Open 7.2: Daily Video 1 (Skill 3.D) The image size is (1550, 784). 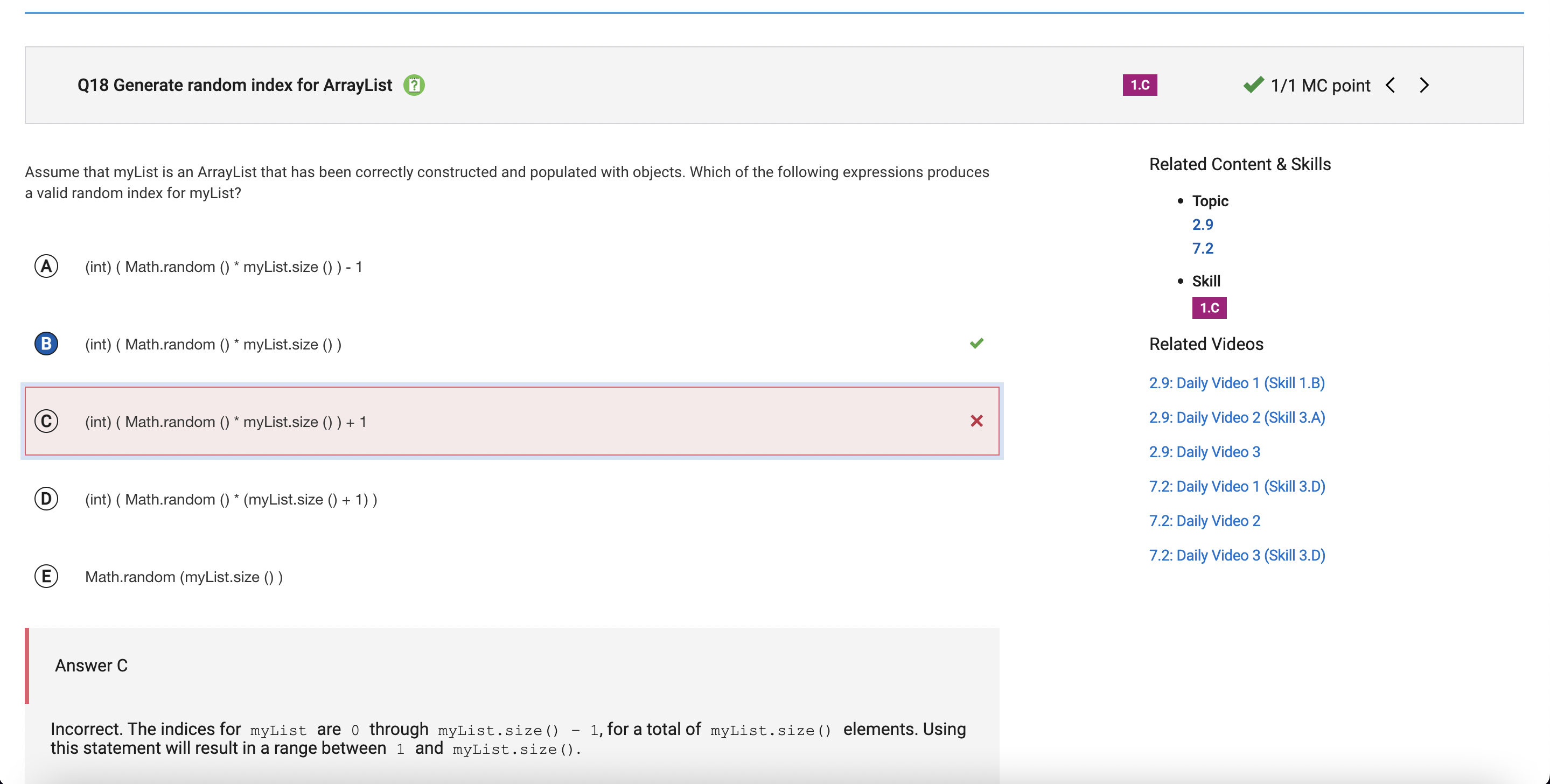click(x=1237, y=486)
